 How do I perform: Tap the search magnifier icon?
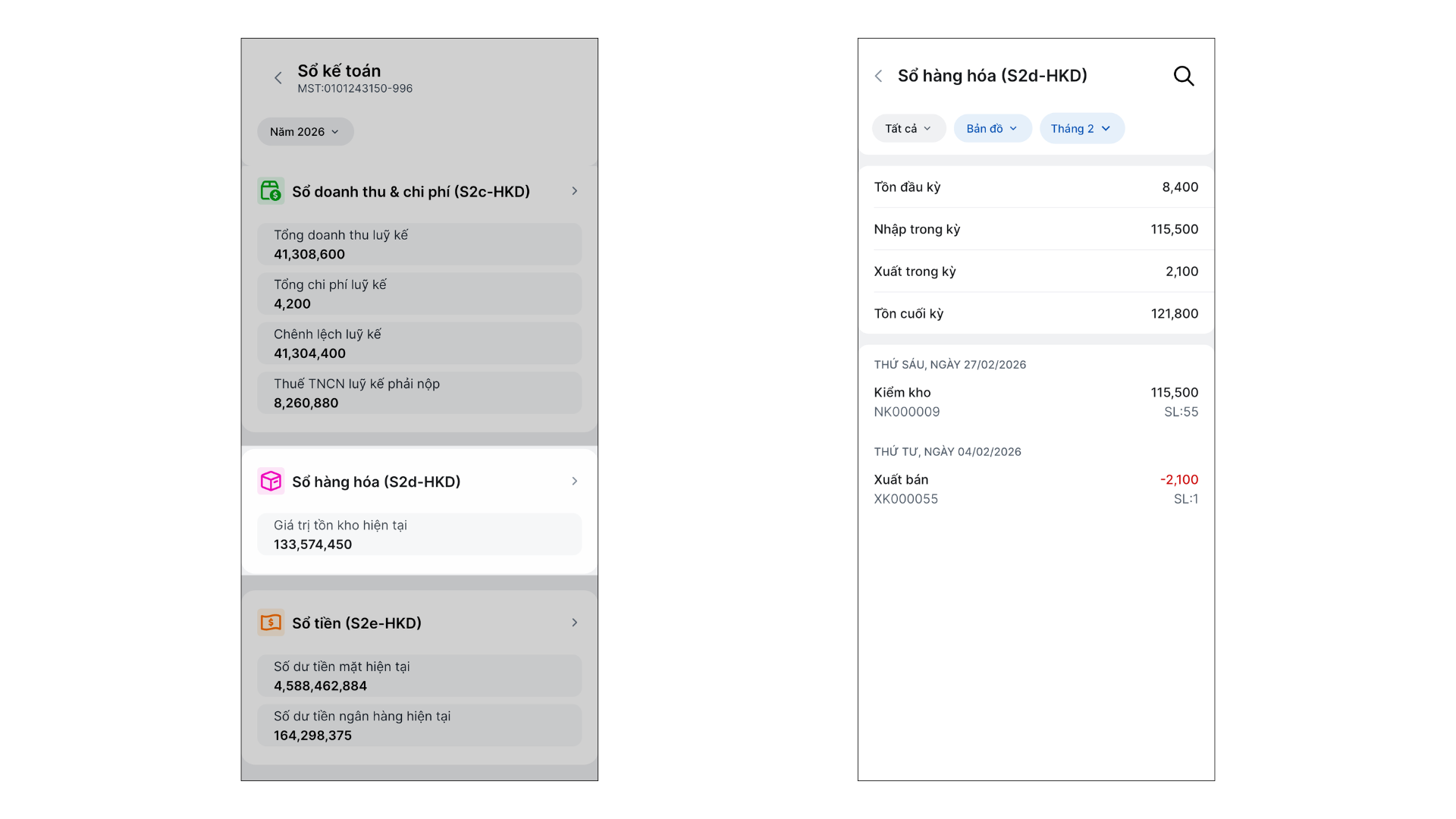1183,76
